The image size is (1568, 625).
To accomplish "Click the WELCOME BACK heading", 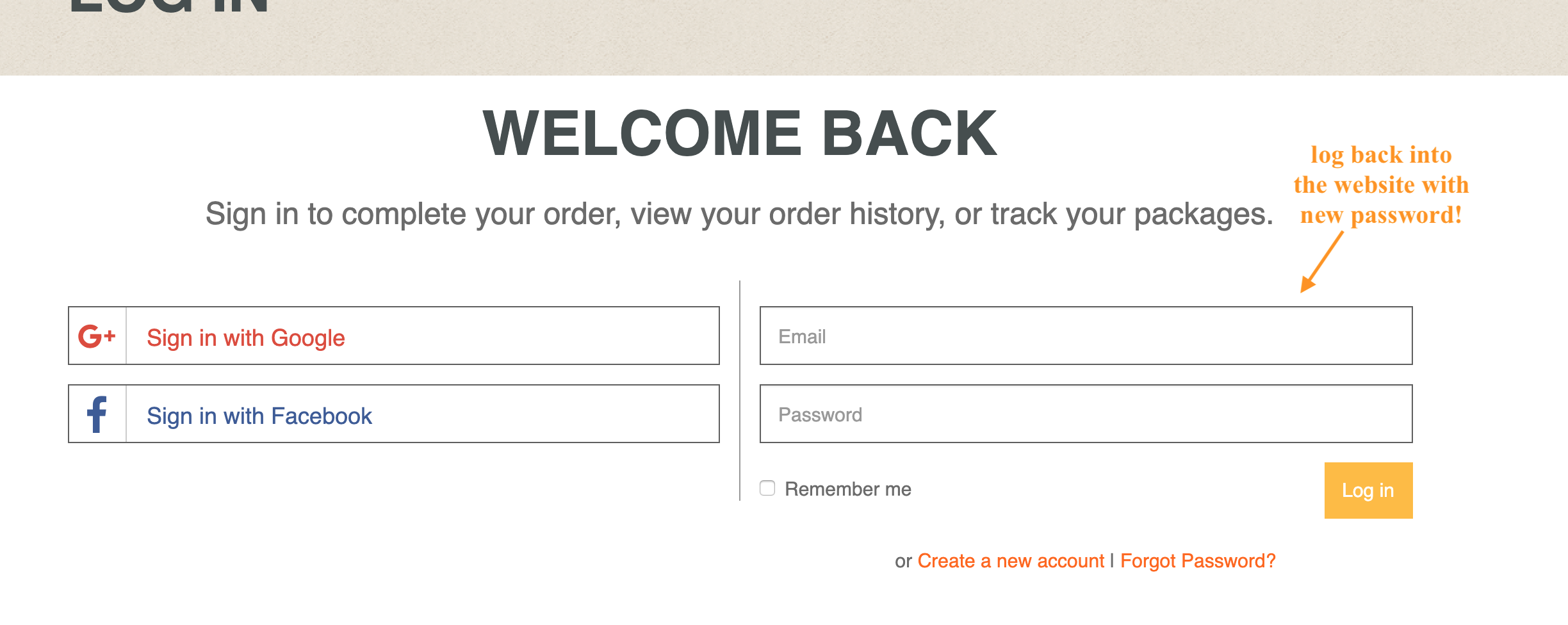I will 740,134.
